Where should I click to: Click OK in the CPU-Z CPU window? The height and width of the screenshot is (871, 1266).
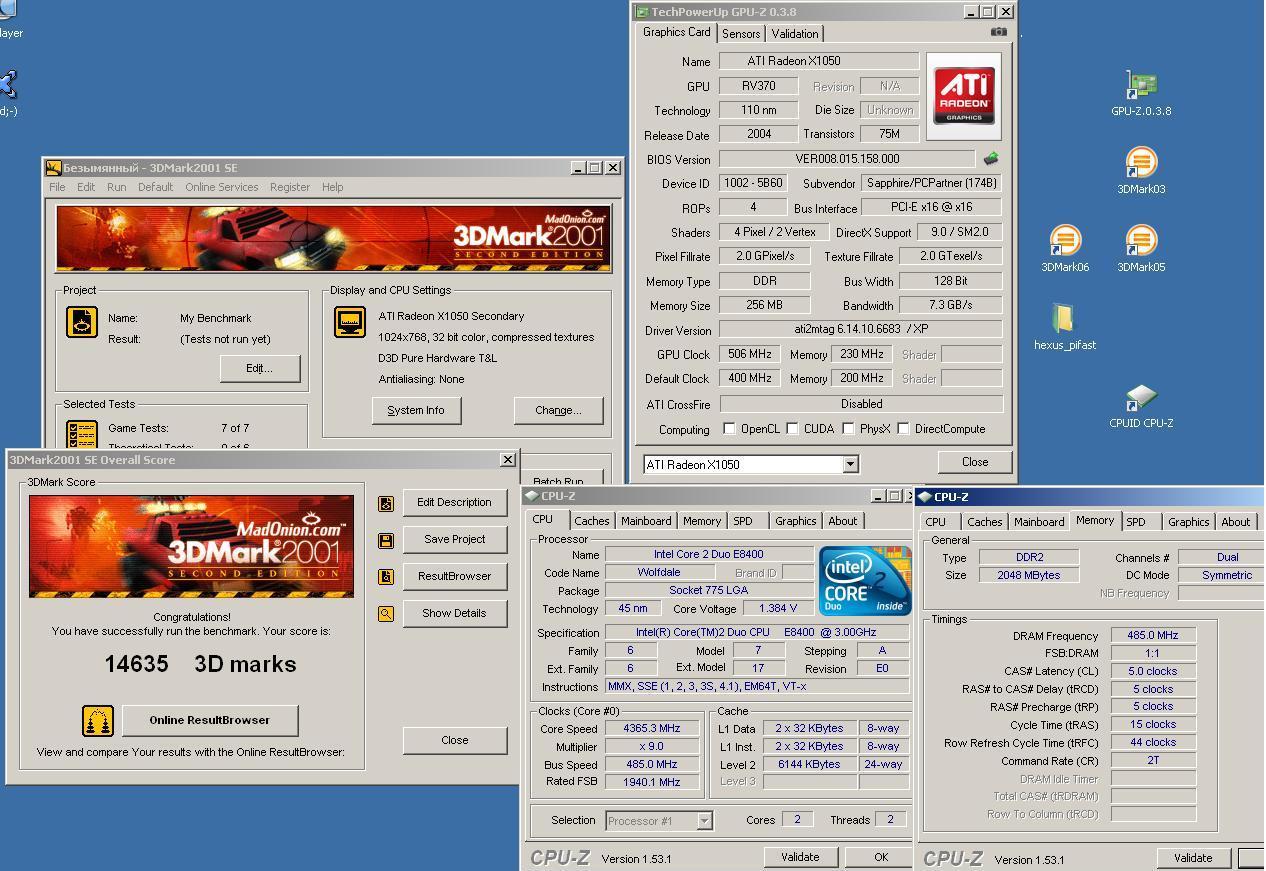click(880, 857)
